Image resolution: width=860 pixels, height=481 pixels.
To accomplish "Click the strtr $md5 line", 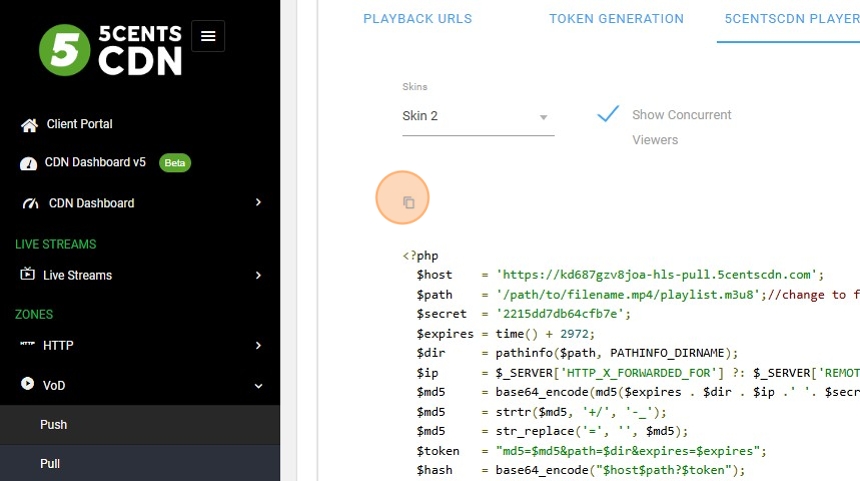I will click(541, 412).
